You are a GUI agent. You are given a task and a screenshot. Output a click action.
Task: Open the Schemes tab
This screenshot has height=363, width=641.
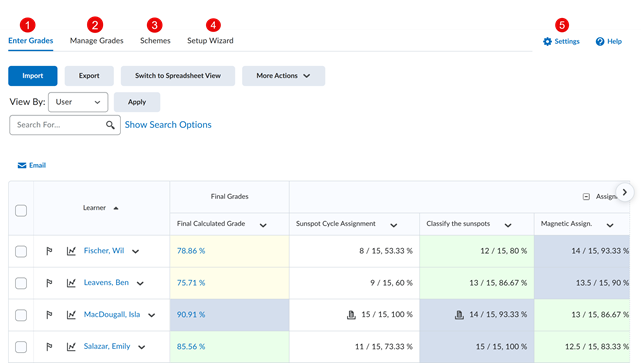coord(155,40)
